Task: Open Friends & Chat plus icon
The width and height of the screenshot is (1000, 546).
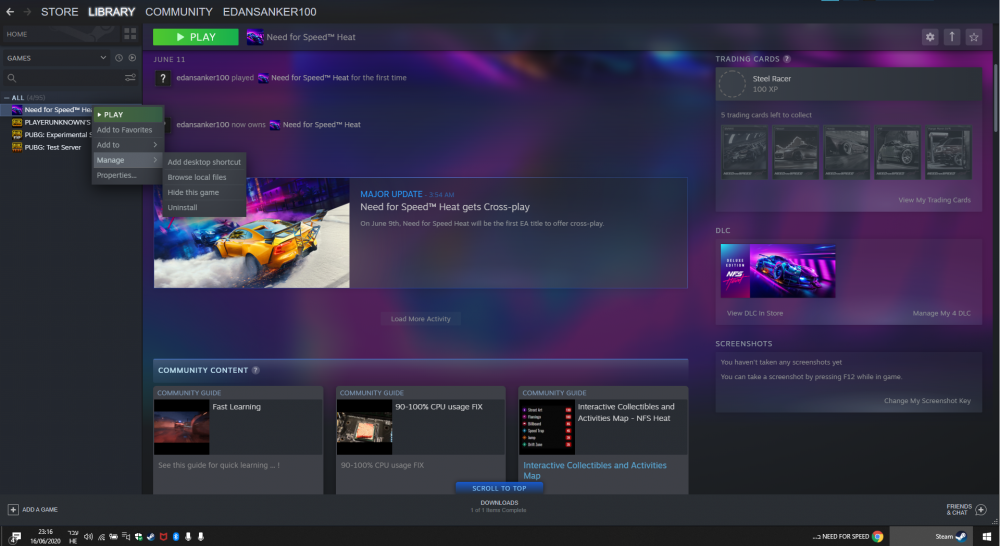Action: (x=981, y=510)
